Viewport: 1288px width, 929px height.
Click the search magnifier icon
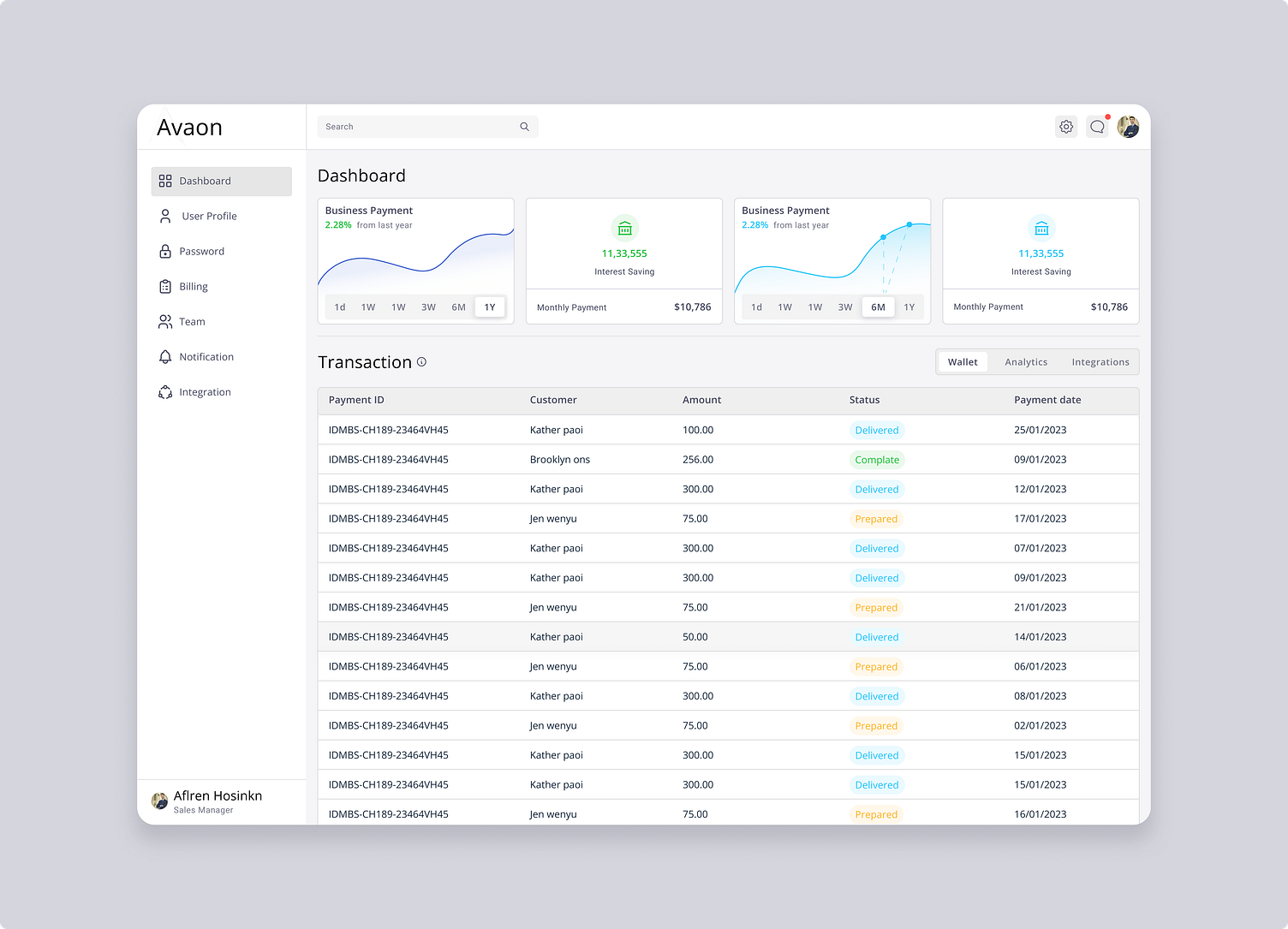[524, 127]
